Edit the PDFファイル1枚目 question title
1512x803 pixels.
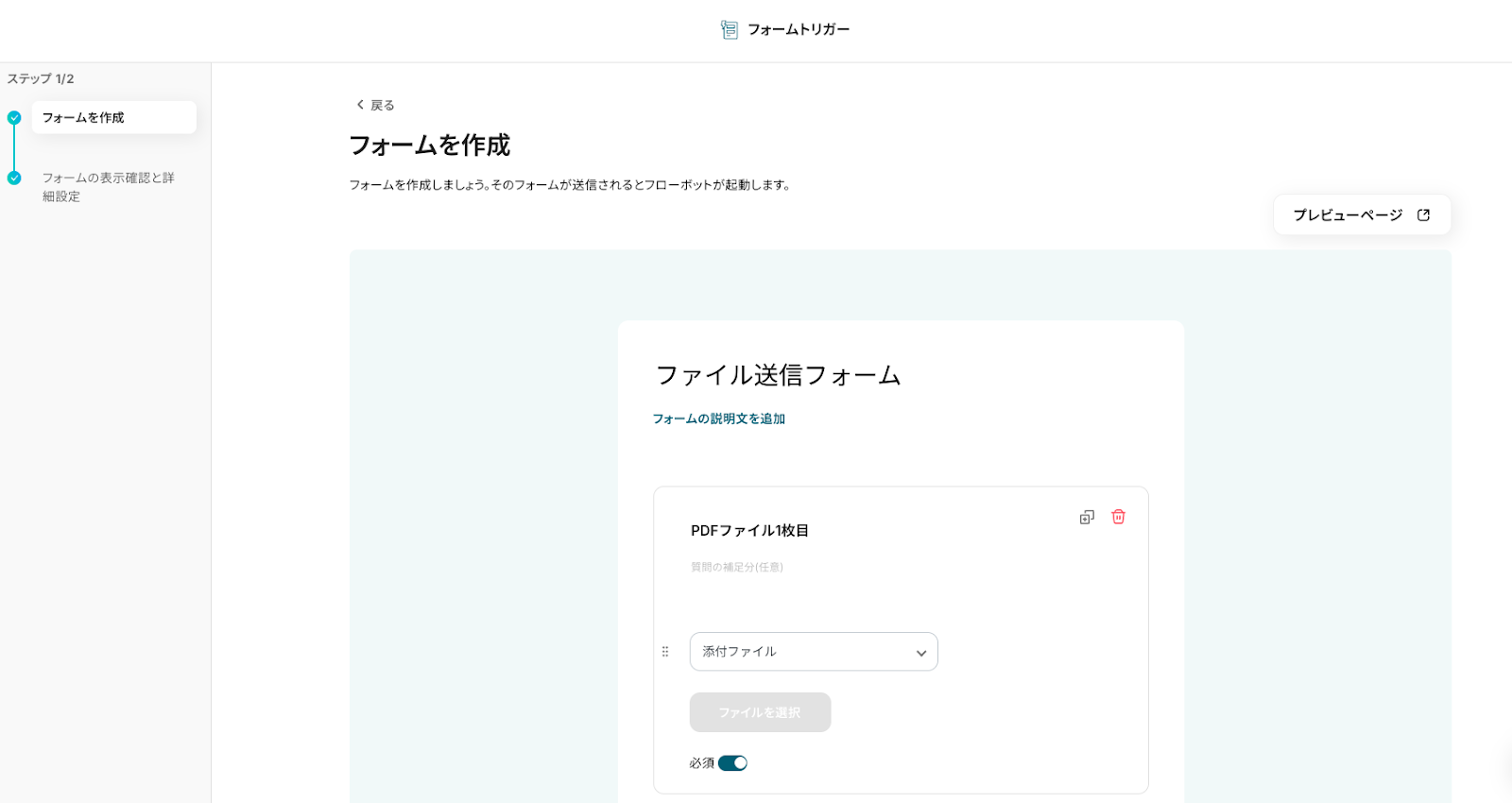(x=749, y=531)
